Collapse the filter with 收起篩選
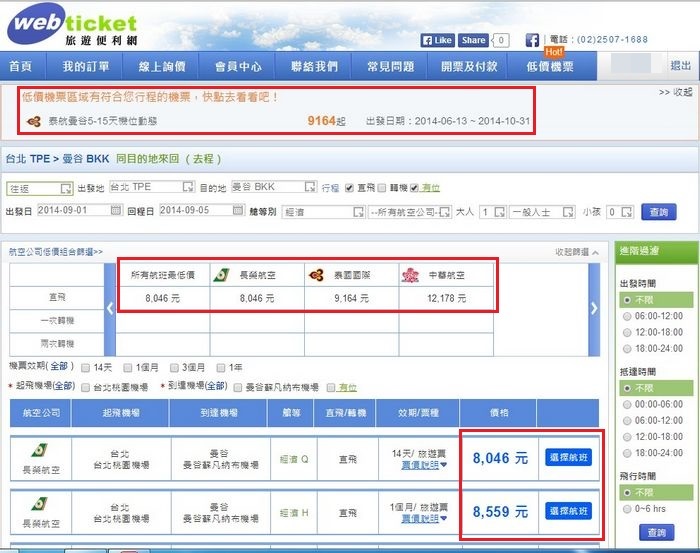Screen dimensions: 700x553 click(x=576, y=252)
